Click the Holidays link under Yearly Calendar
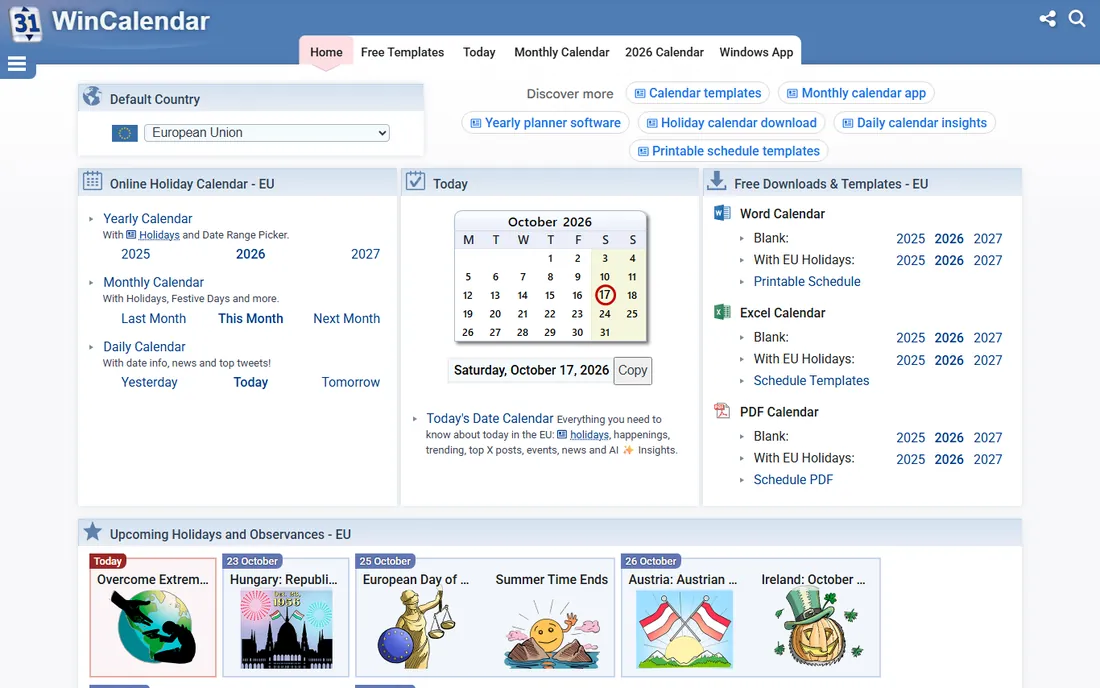This screenshot has width=1100, height=688. [159, 235]
